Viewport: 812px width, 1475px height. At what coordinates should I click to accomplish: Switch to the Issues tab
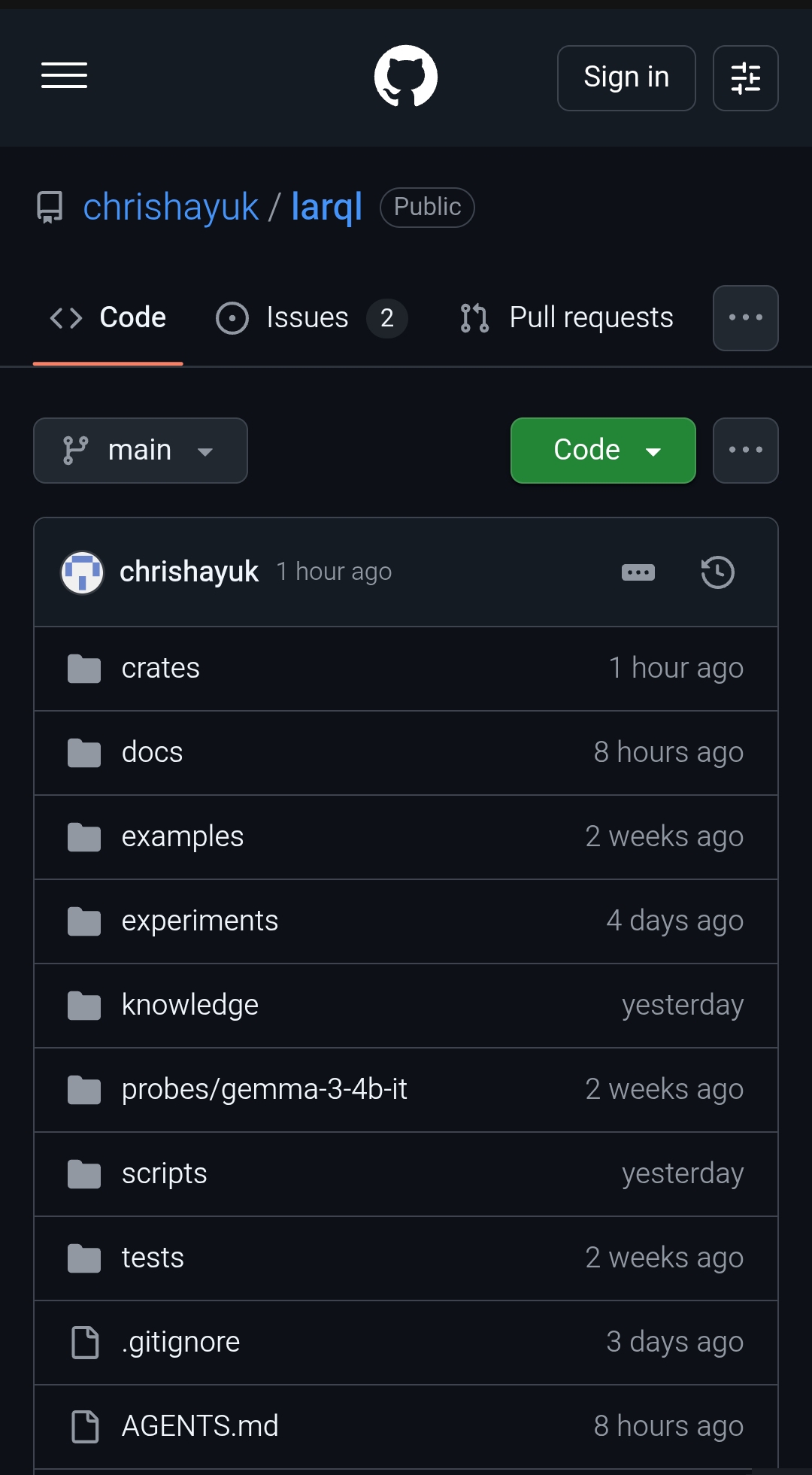click(311, 318)
